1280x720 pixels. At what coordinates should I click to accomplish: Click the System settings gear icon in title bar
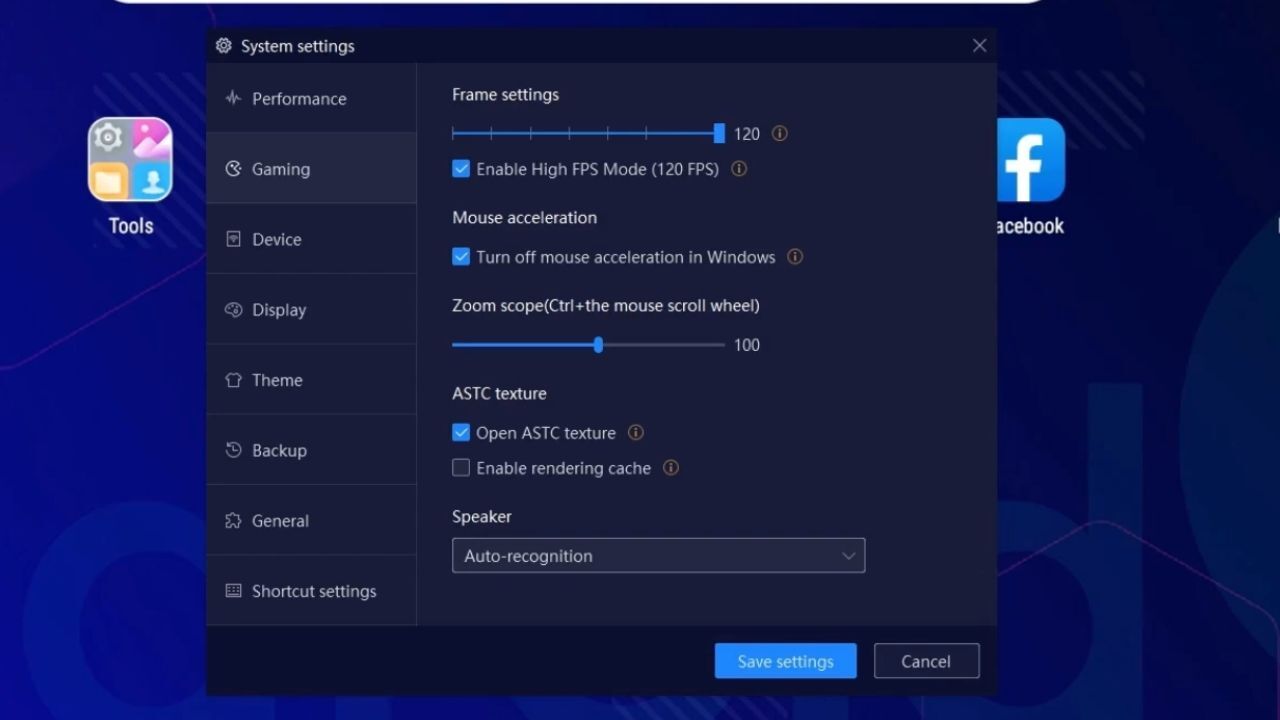(x=224, y=46)
